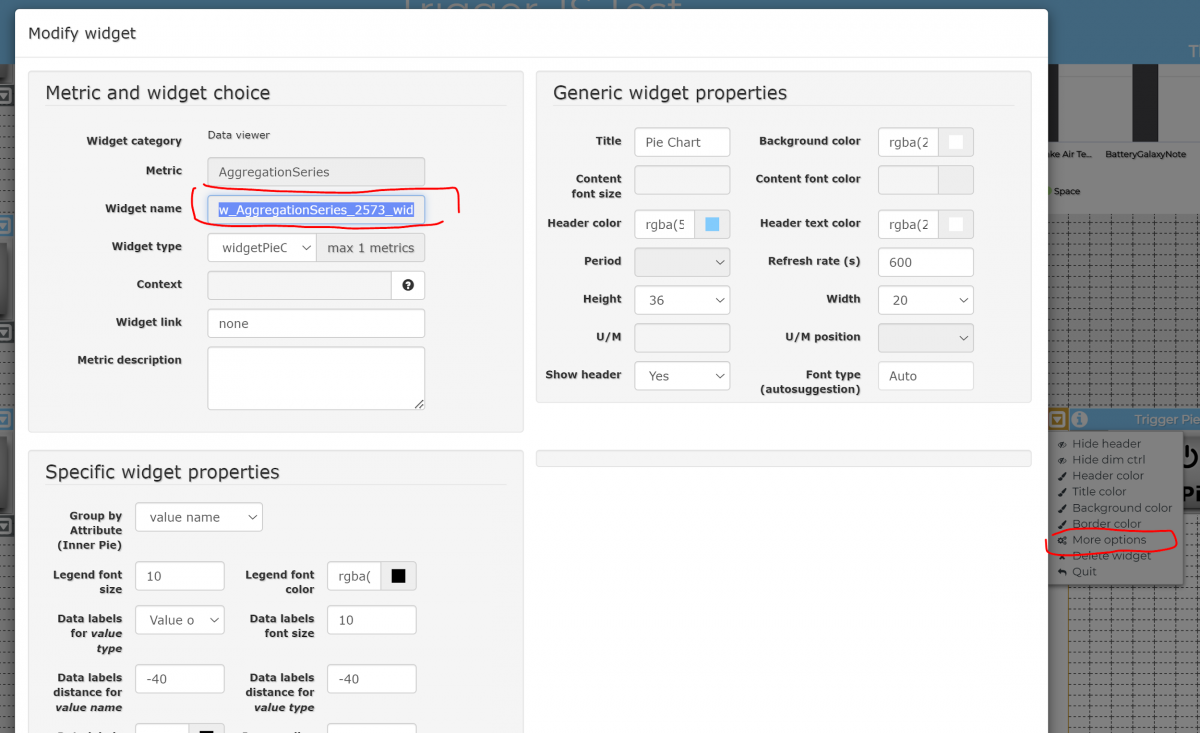
Task: Open the Group by Attribute dropdown
Action: click(x=198, y=517)
